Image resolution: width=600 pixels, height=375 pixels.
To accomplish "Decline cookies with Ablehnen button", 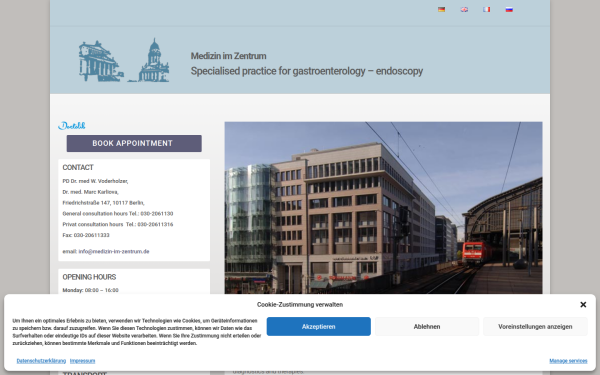I will 427,326.
